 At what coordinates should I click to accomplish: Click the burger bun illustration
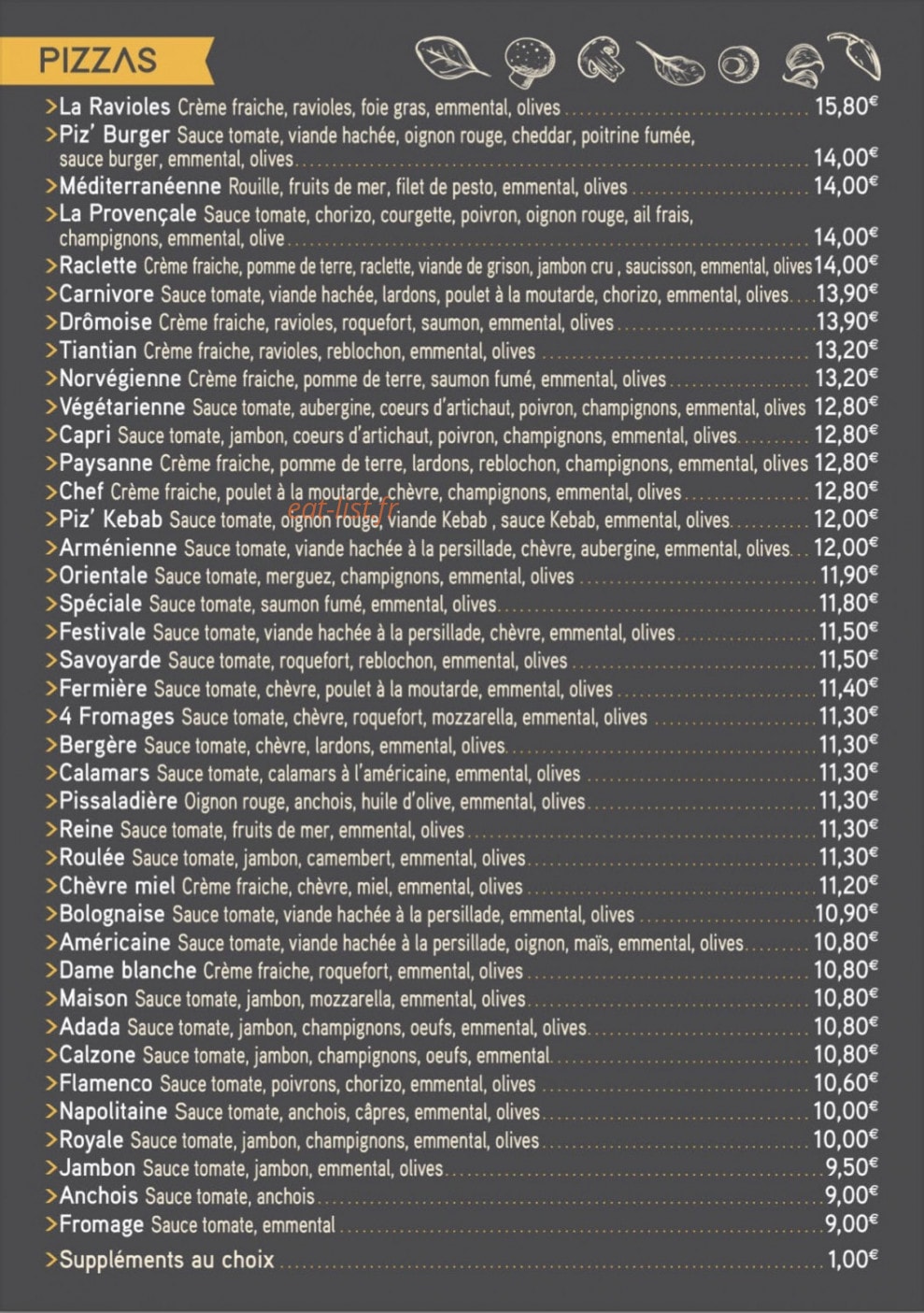coord(530,61)
